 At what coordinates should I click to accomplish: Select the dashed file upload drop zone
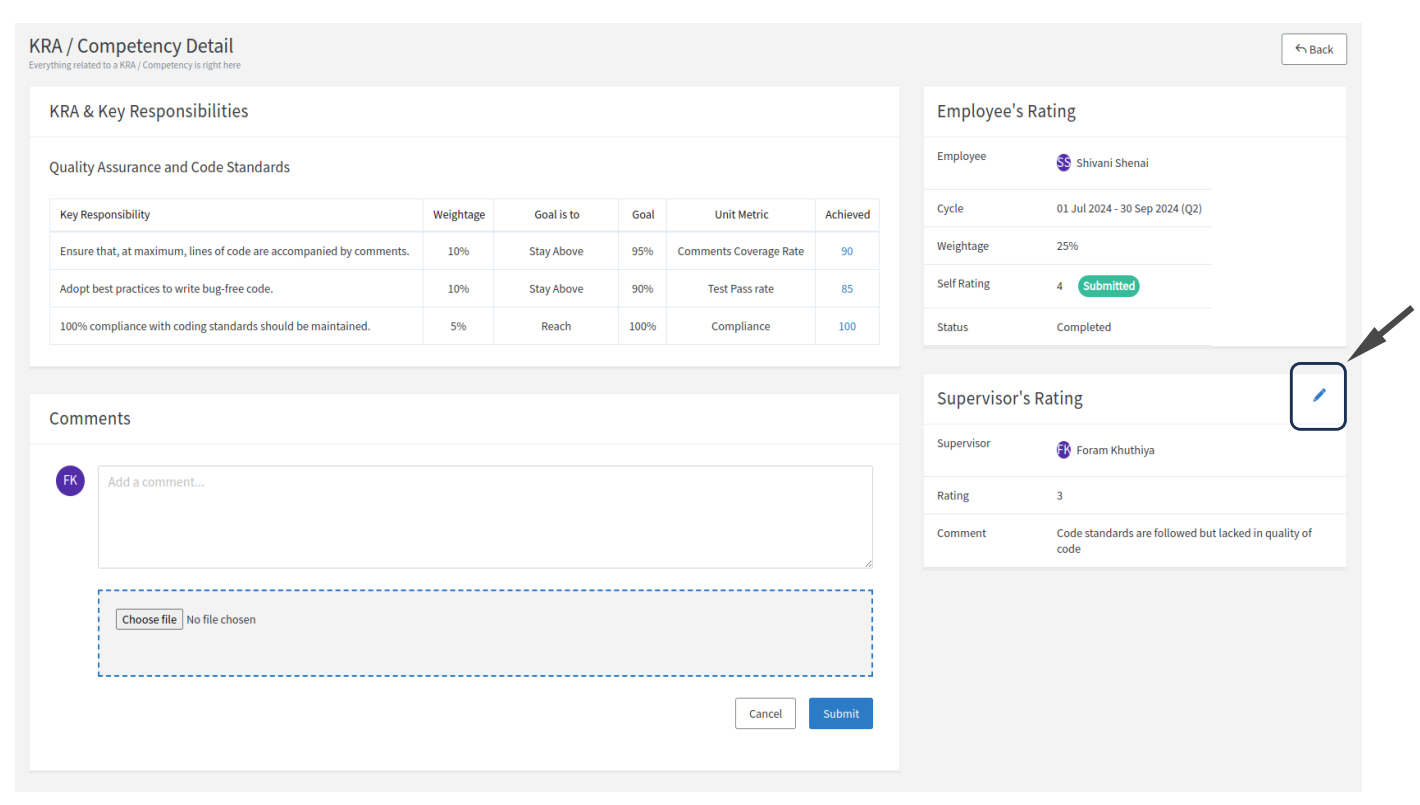coord(484,632)
